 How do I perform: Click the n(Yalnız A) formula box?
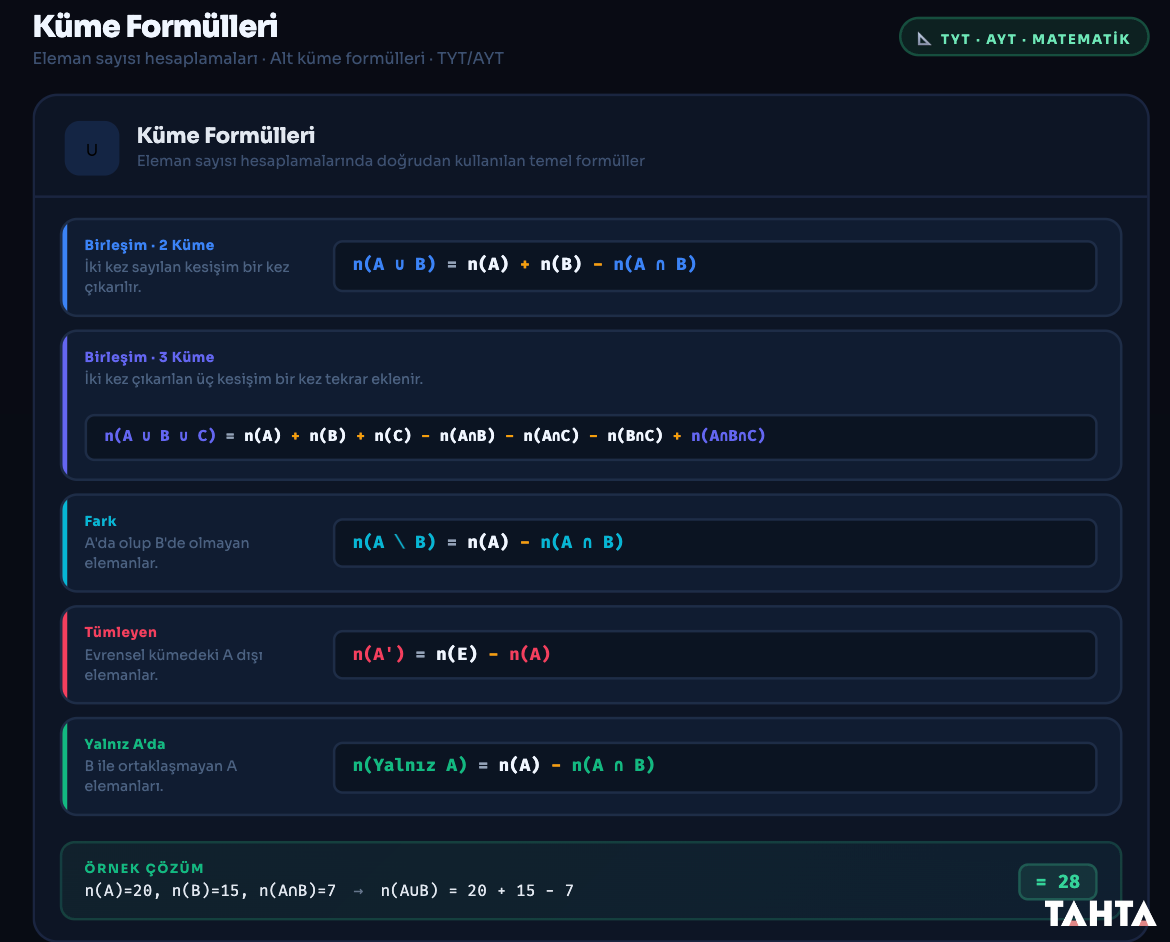[x=715, y=767]
